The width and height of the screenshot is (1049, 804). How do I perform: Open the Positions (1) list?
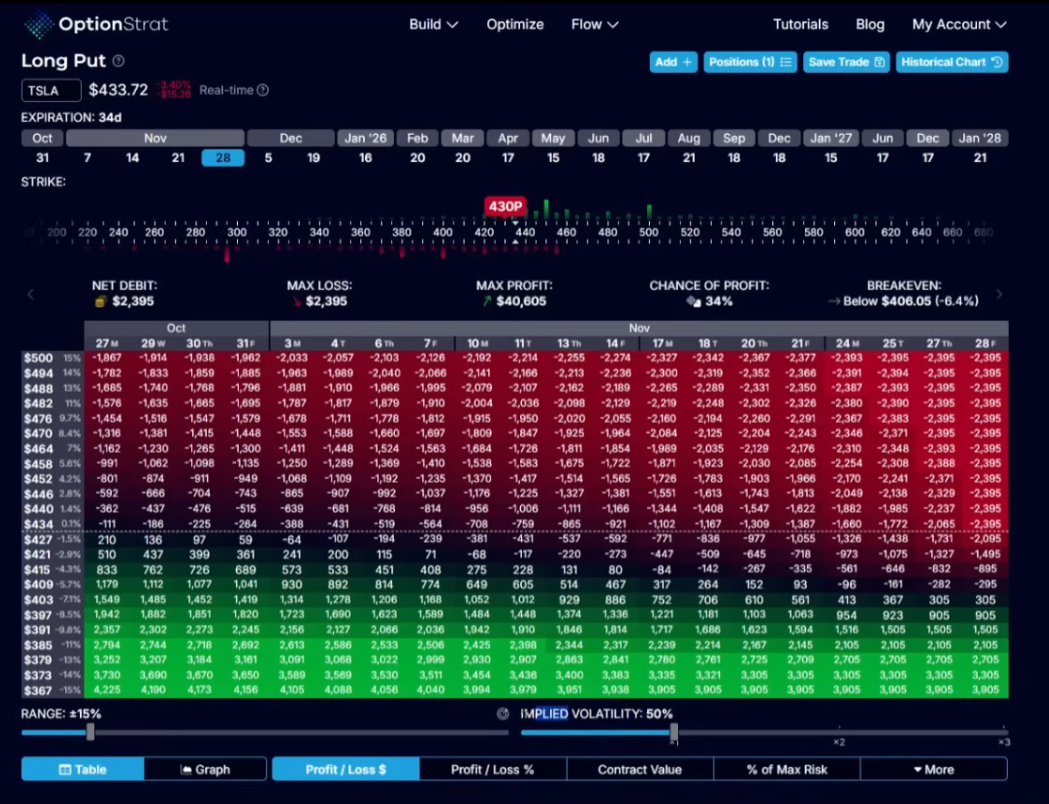(x=750, y=62)
